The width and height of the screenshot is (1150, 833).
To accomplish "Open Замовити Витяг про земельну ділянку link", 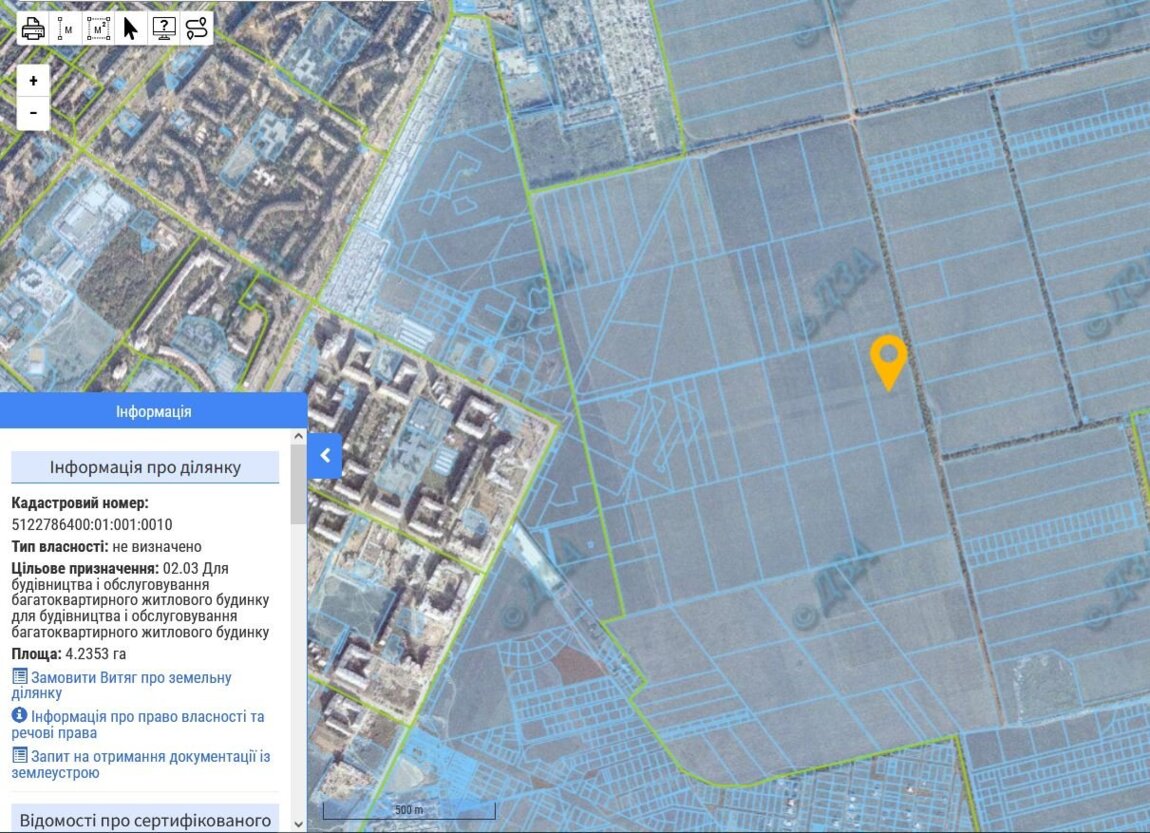I will coord(121,685).
